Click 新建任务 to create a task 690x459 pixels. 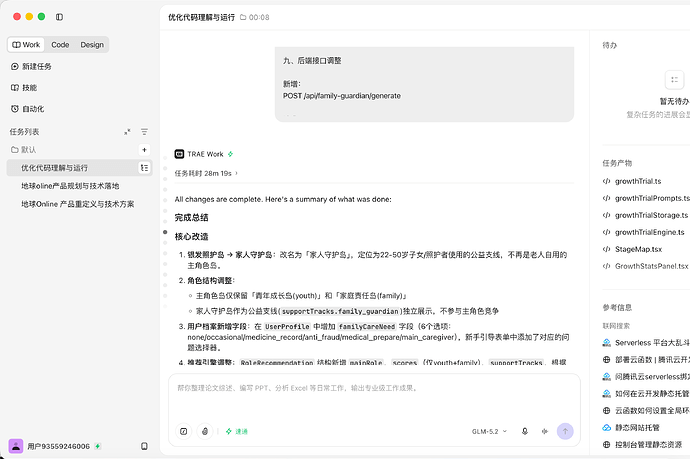pos(31,66)
